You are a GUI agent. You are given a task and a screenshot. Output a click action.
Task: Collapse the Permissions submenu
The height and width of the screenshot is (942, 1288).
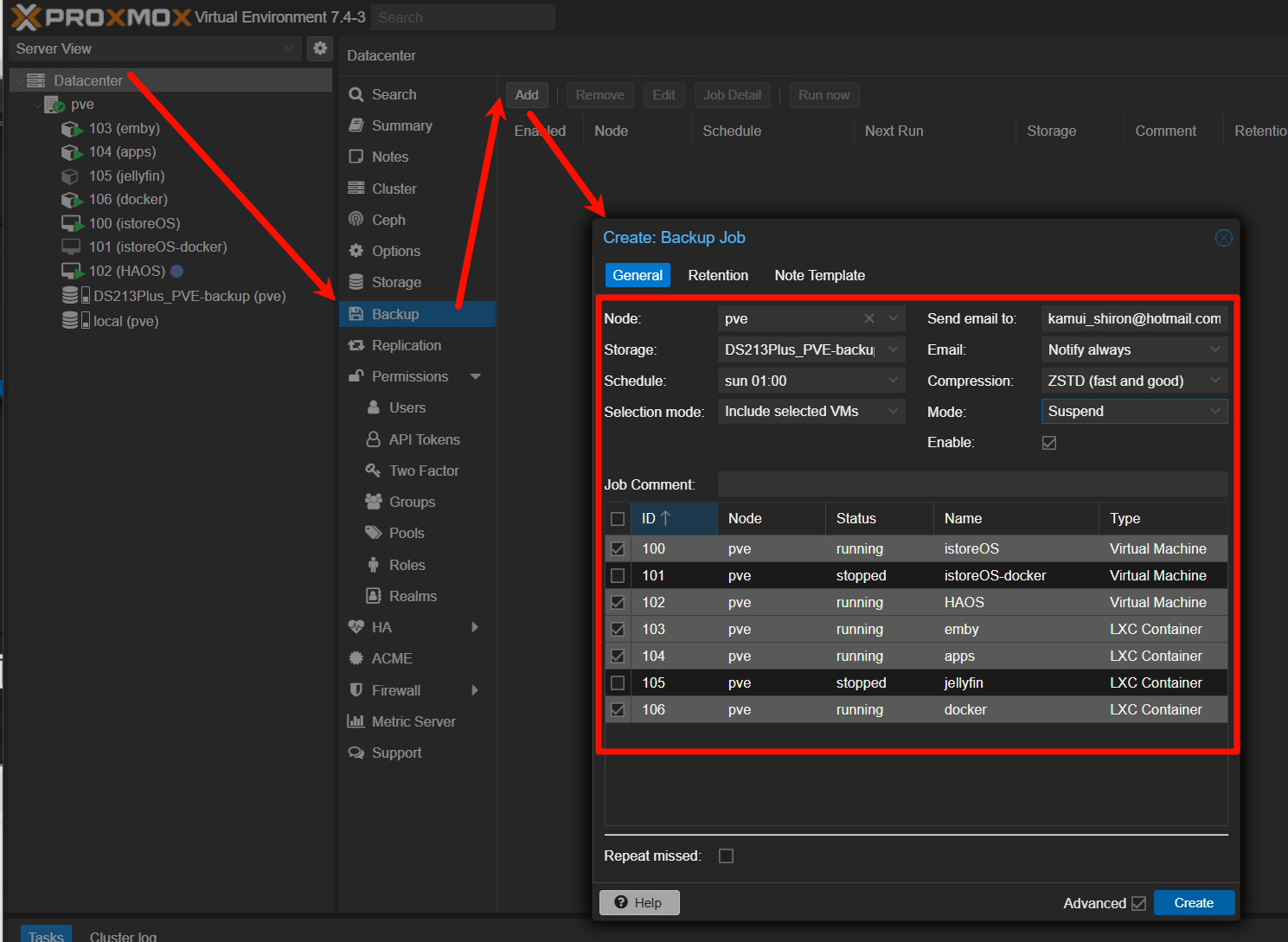pyautogui.click(x=476, y=376)
